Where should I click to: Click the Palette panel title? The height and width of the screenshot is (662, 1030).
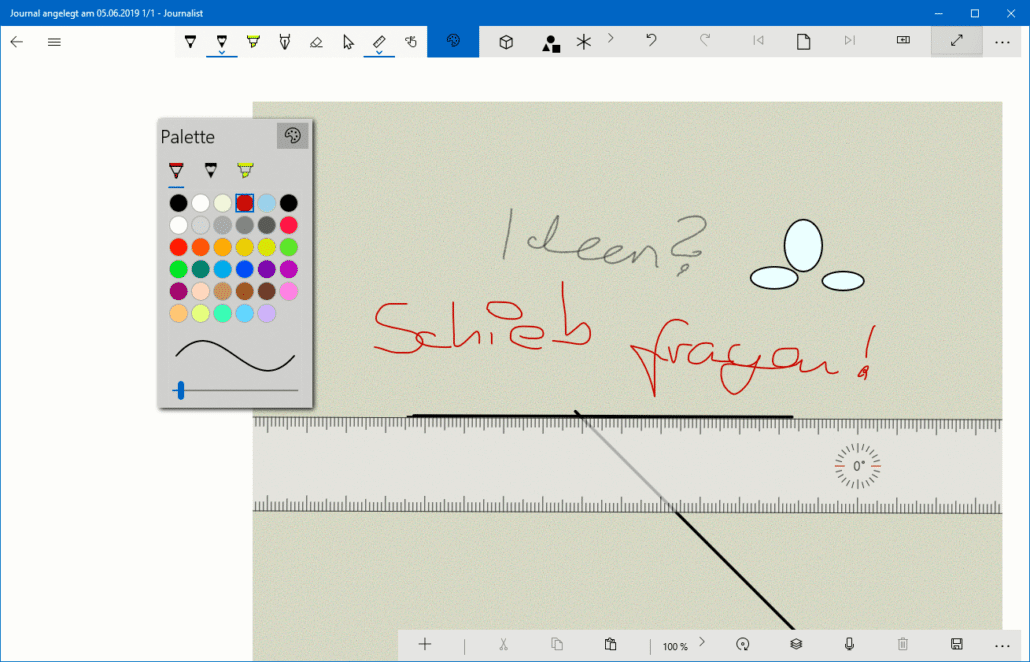coord(188,137)
